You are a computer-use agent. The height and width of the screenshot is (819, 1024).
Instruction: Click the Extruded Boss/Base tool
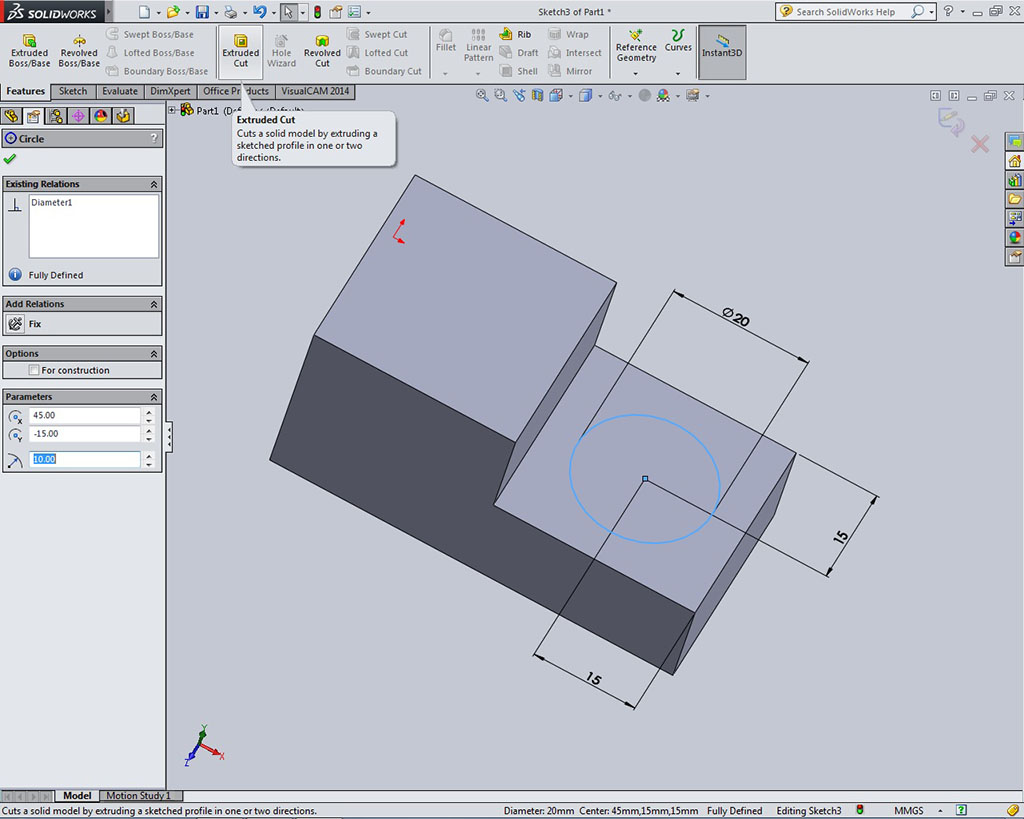[29, 51]
